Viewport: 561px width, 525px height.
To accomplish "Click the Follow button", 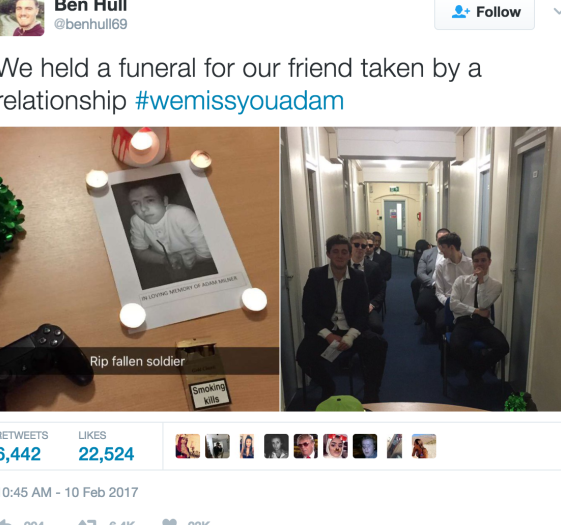I will [x=484, y=13].
